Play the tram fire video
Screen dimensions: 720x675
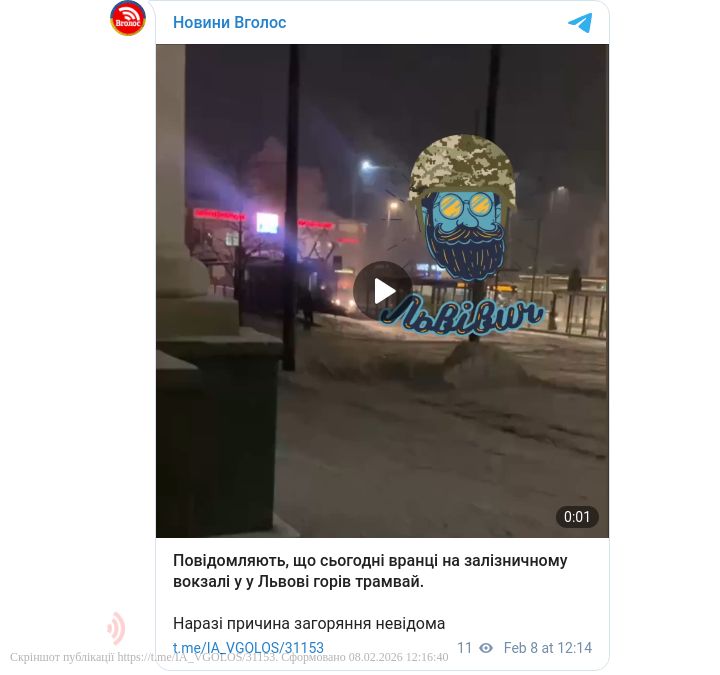382,290
